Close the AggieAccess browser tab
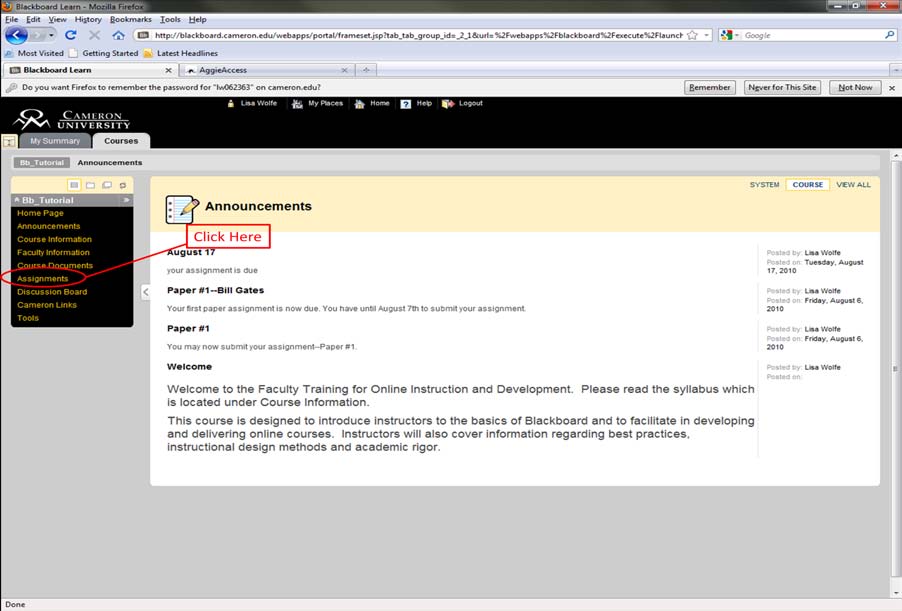Image resolution: width=902 pixels, height=611 pixels. click(344, 70)
